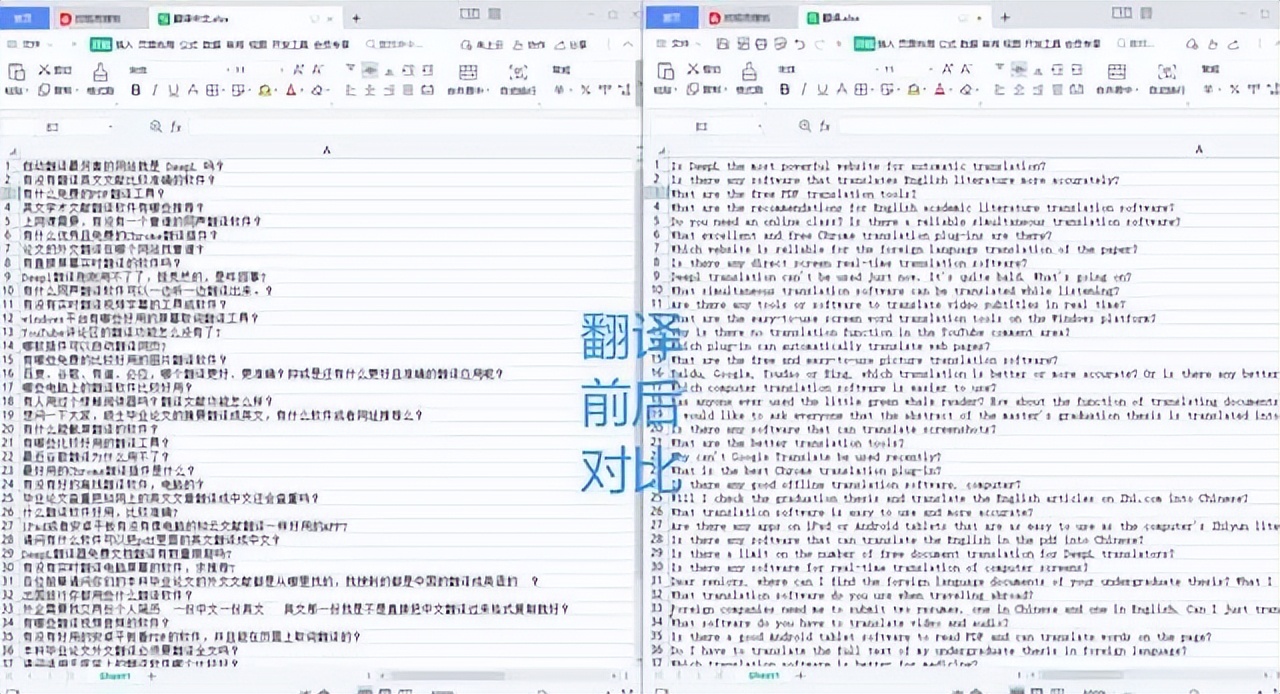Viewport: 1280px width, 694px height.
Task: Click Clear eraser icon in Chinese sheet window
Action: (x=317, y=90)
